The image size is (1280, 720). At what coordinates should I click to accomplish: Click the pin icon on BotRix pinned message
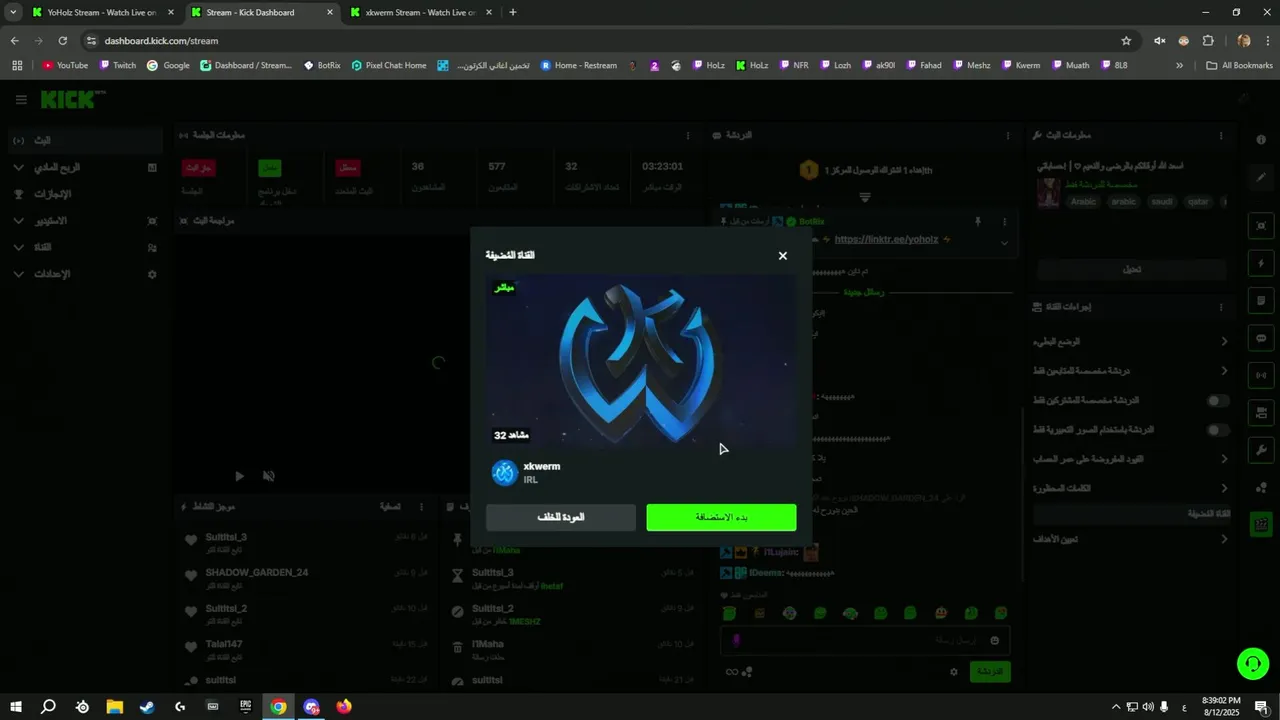tap(978, 221)
